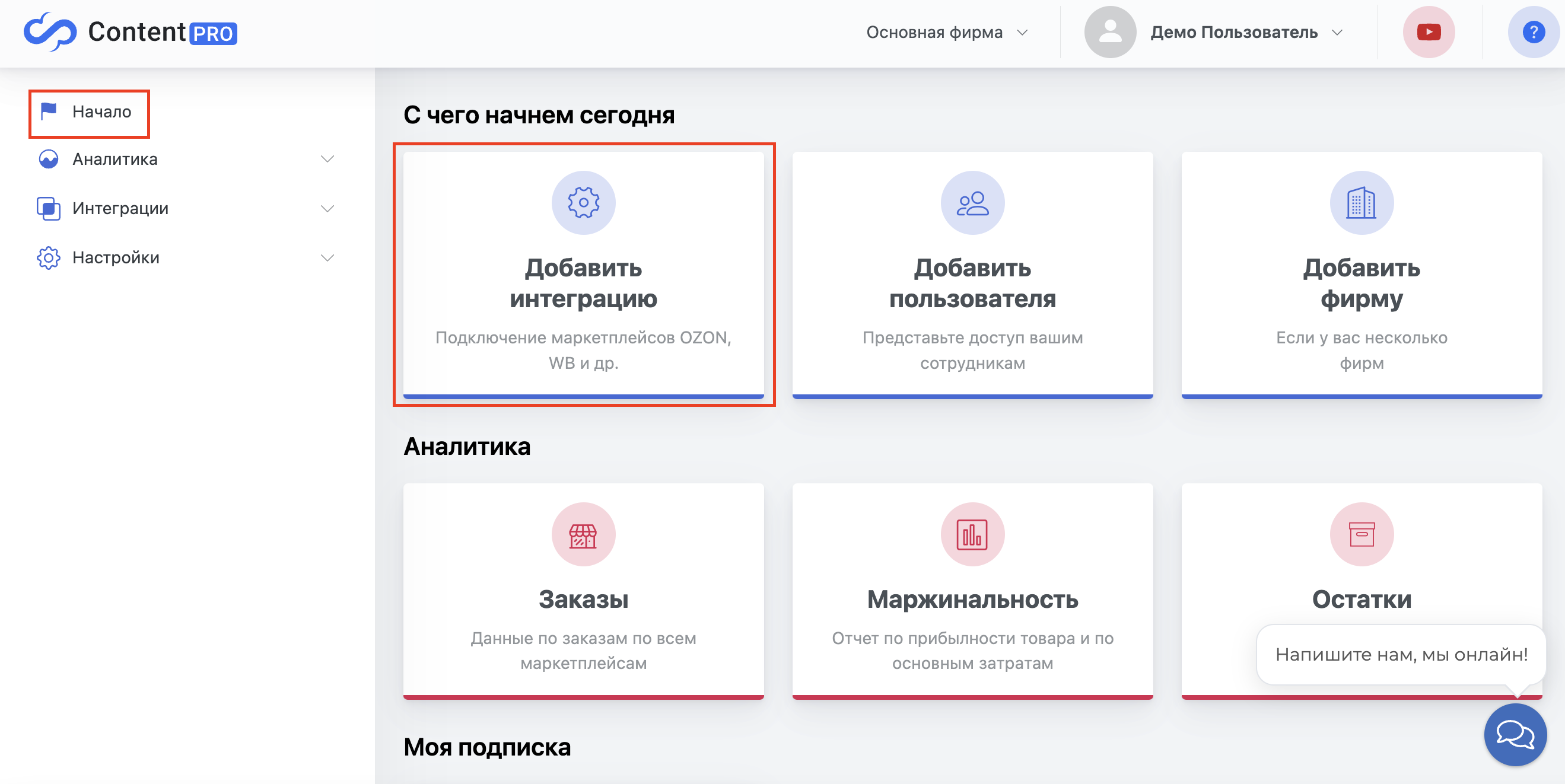Click 'Если у вас несколько фирм' text
Image resolution: width=1565 pixels, height=784 pixels.
point(1362,350)
